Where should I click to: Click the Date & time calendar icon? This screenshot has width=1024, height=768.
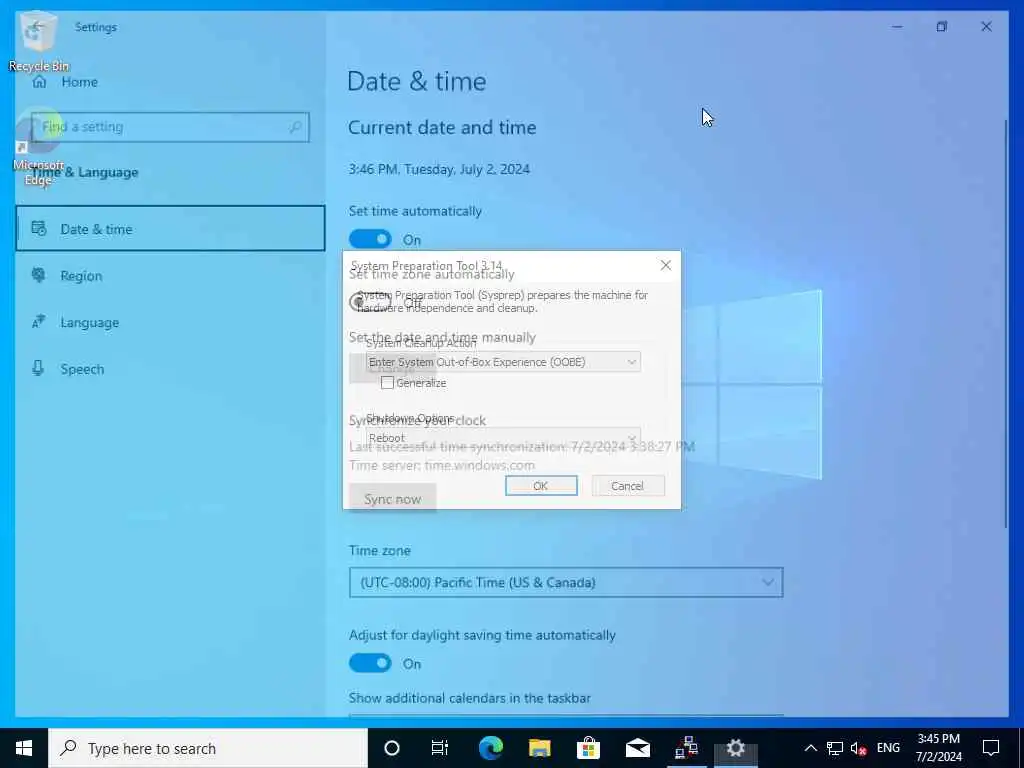click(39, 229)
